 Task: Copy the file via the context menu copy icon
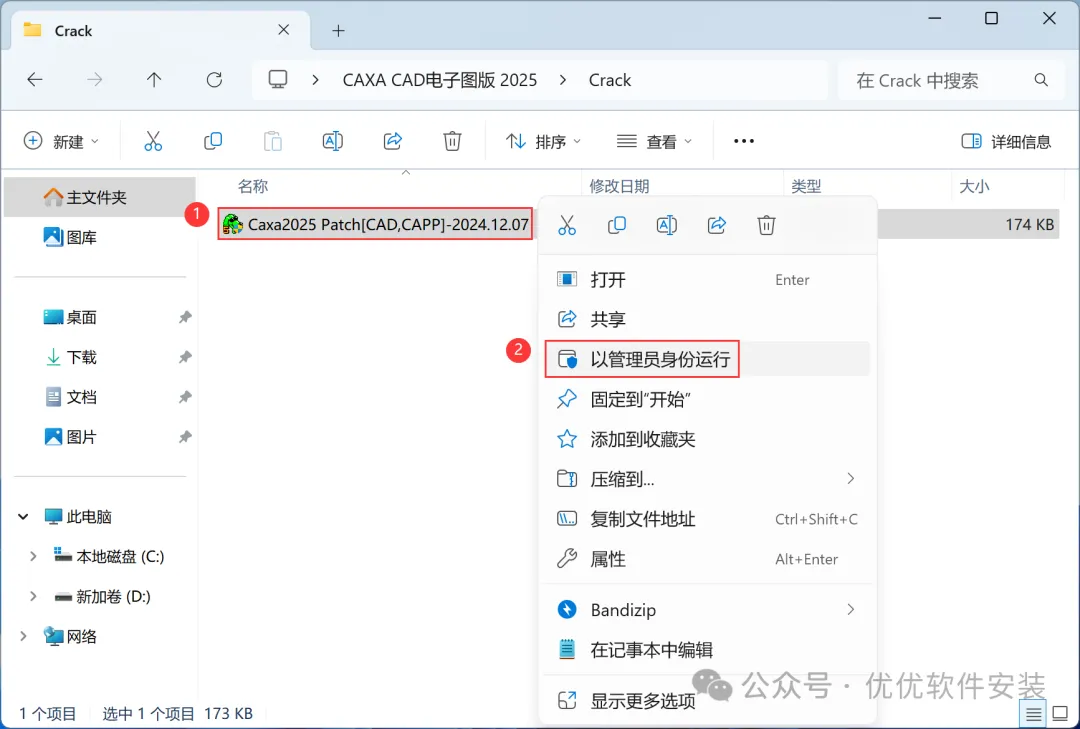616,225
